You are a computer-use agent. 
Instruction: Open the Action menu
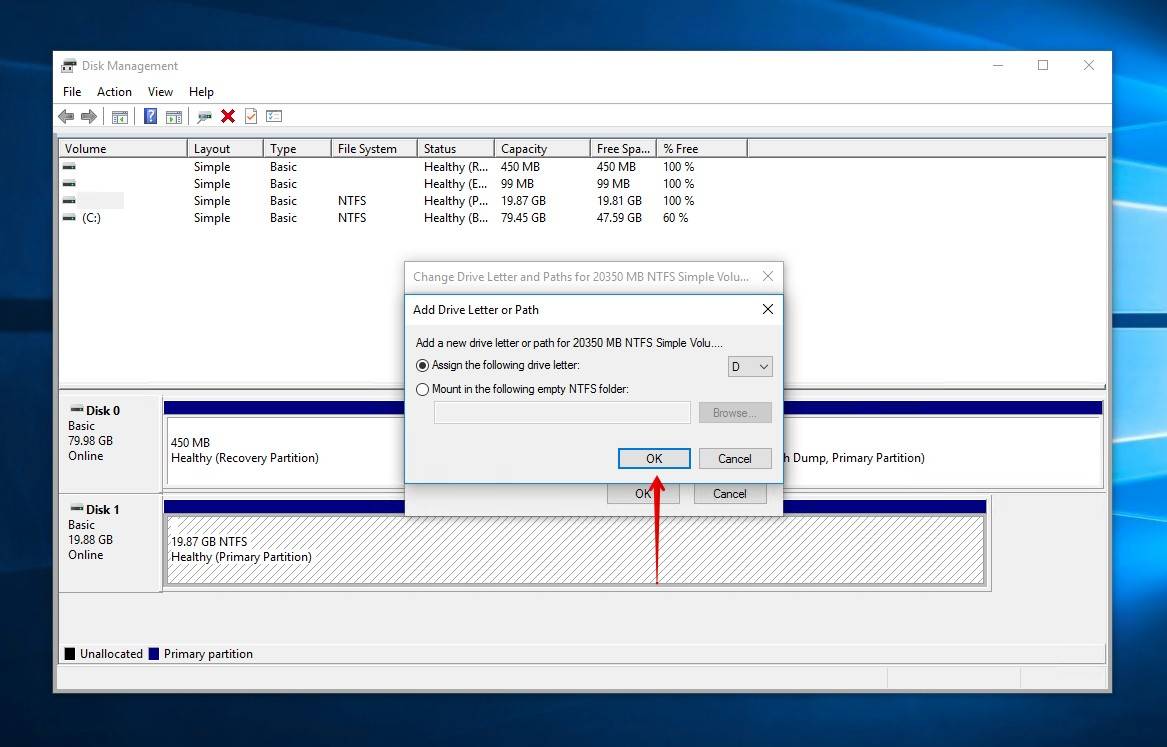point(114,91)
